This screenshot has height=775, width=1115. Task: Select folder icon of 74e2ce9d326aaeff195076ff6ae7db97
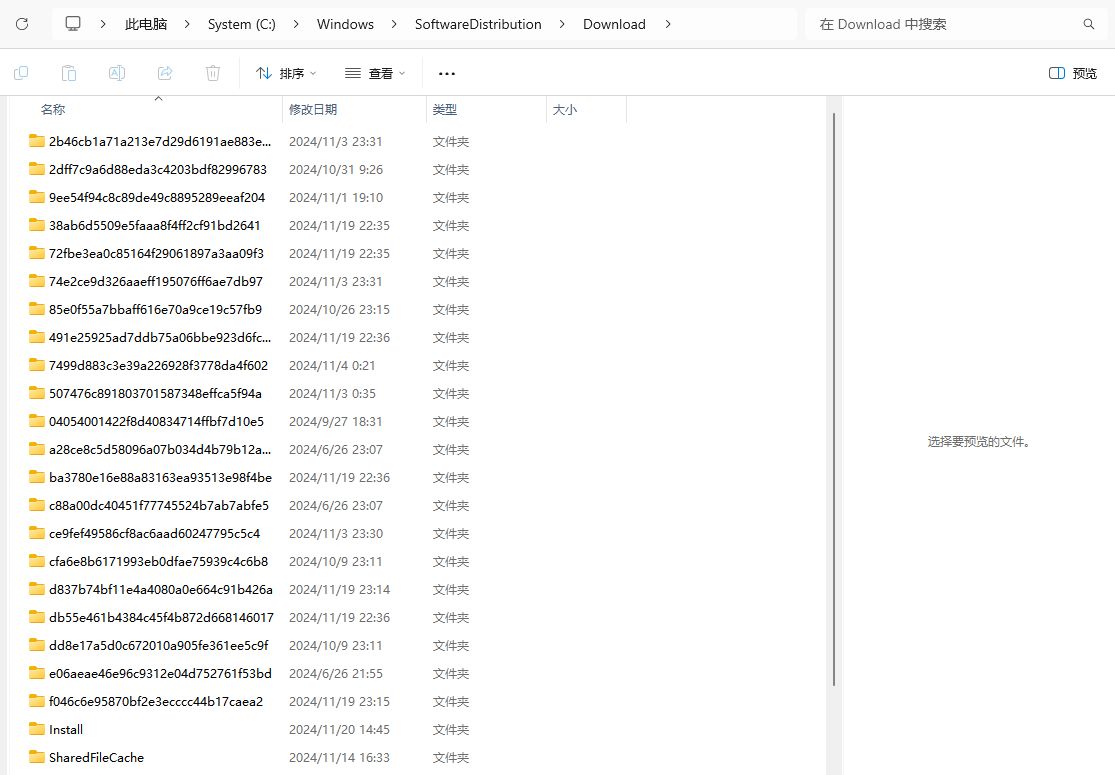pyautogui.click(x=37, y=281)
